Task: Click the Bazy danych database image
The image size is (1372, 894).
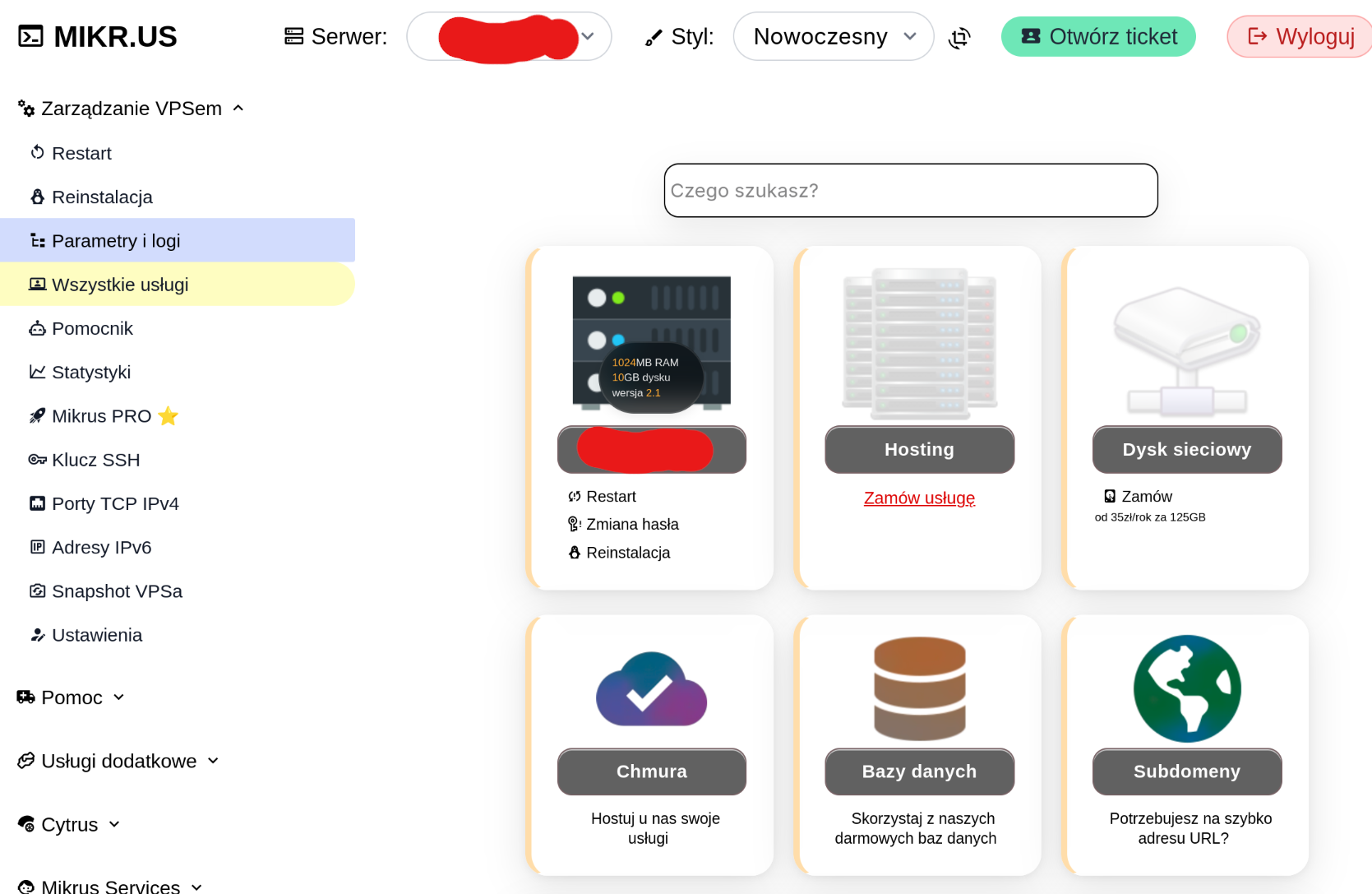Action: click(919, 689)
